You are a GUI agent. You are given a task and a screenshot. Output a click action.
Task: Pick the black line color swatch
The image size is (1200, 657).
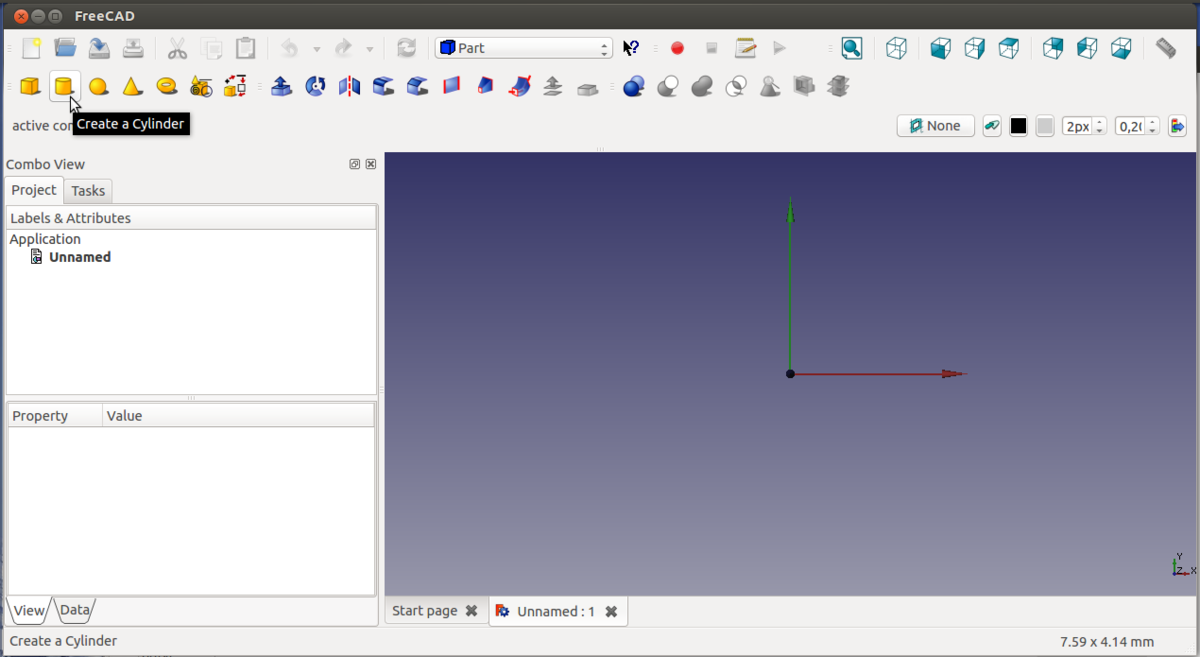tap(1018, 126)
